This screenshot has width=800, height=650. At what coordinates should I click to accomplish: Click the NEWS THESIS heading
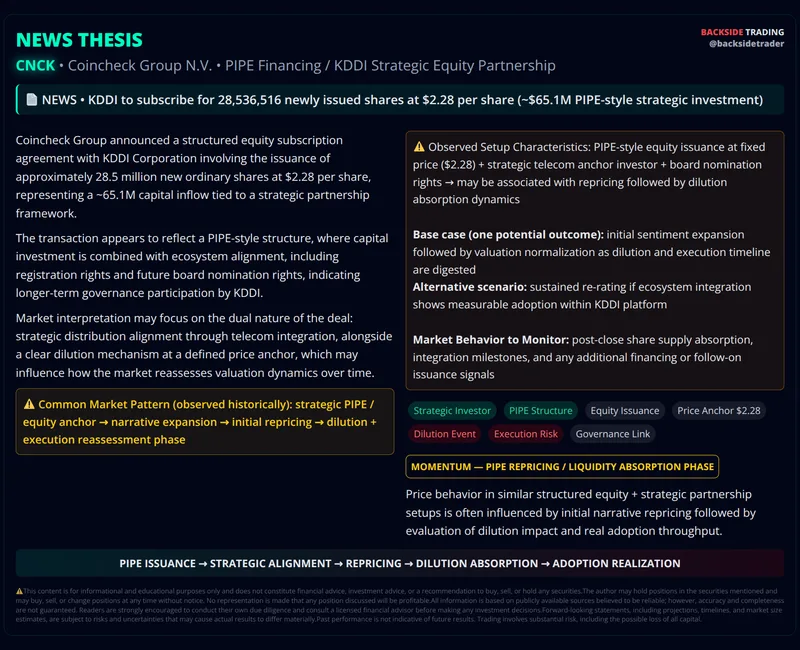point(79,40)
